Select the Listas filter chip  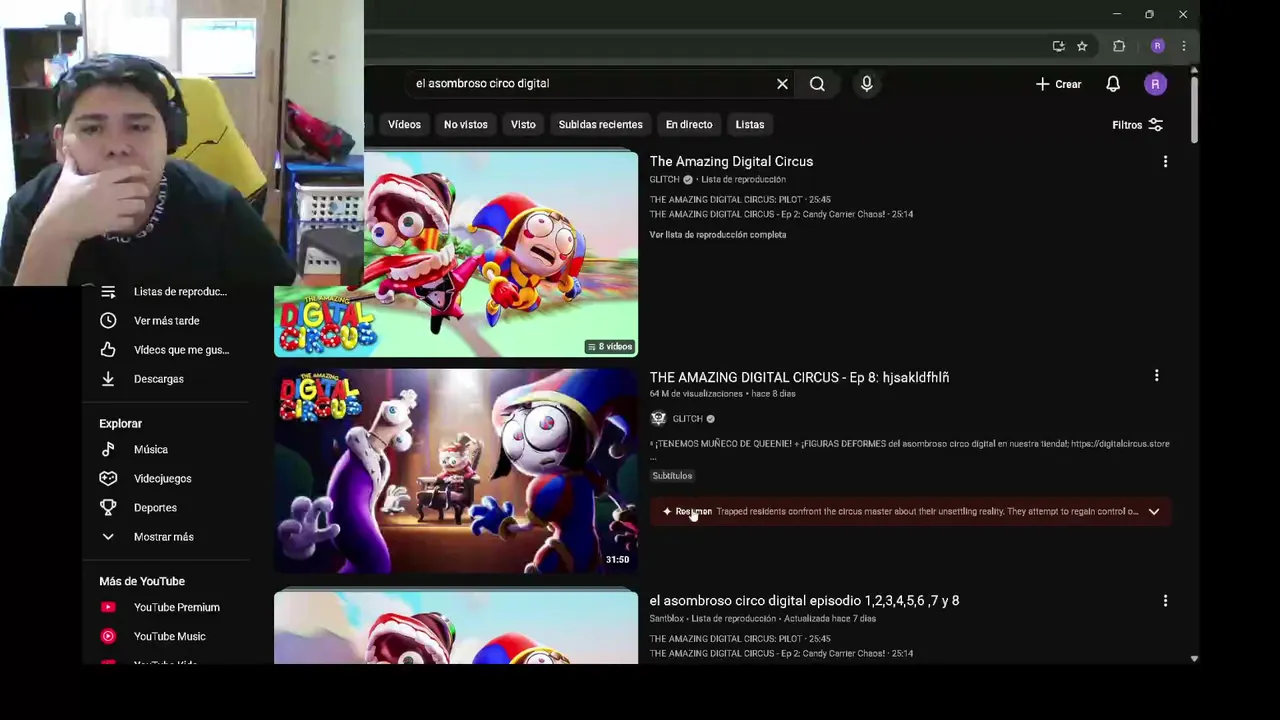point(749,125)
